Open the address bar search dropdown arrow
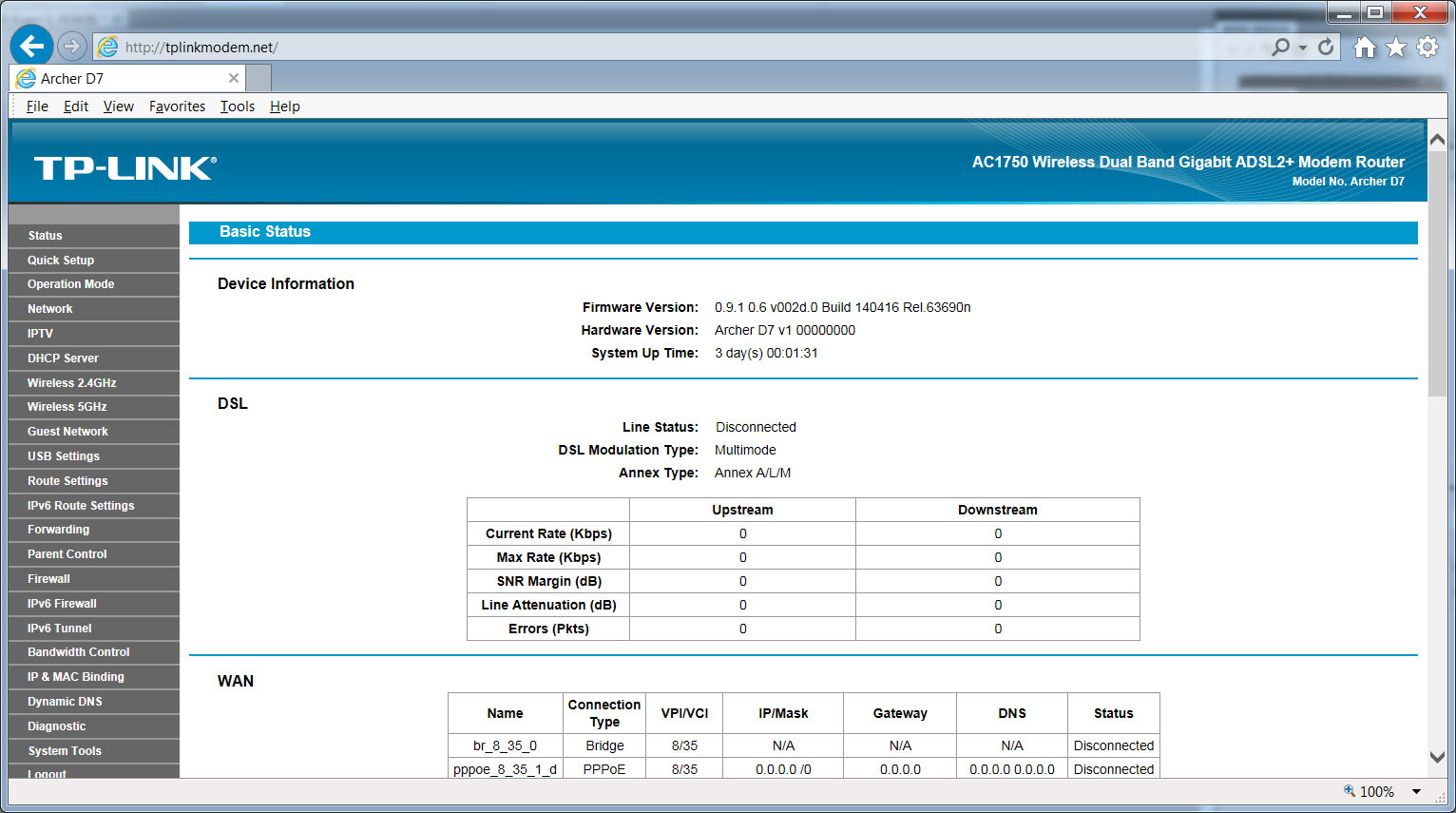 click(x=1303, y=48)
